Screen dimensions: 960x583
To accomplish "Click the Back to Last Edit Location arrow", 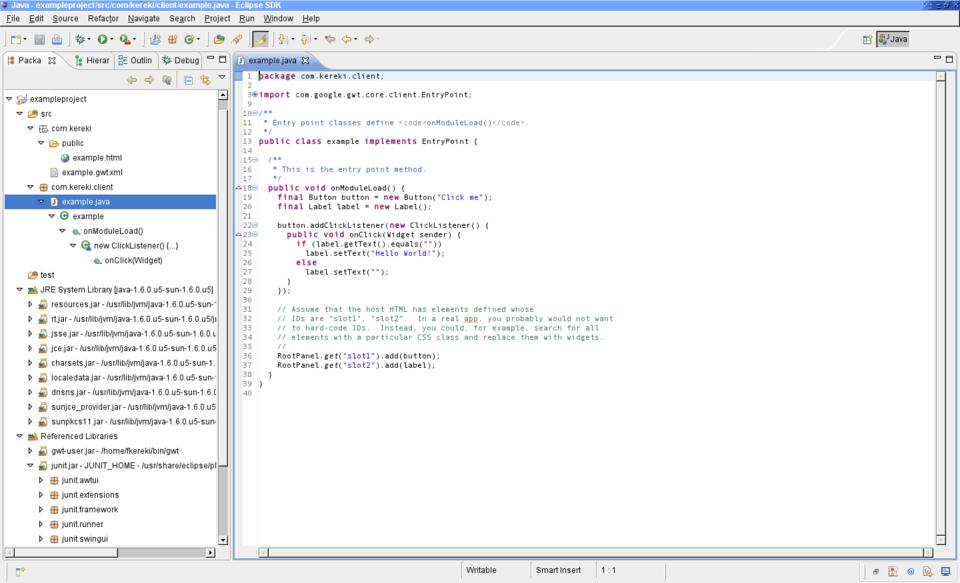I will (329, 39).
